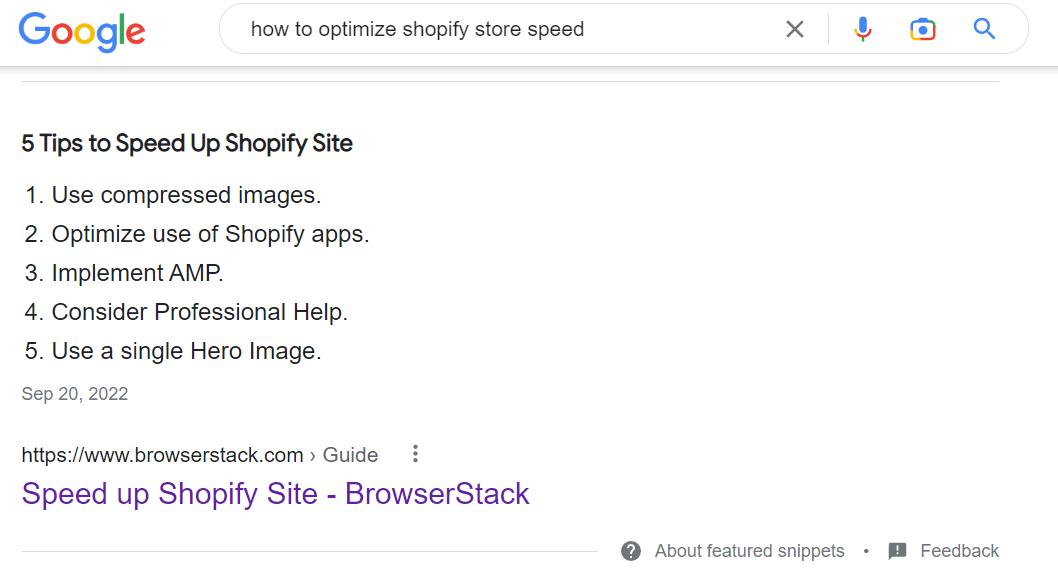Click the Feedback flag icon
Image resolution: width=1058 pixels, height=586 pixels.
pyautogui.click(x=897, y=551)
